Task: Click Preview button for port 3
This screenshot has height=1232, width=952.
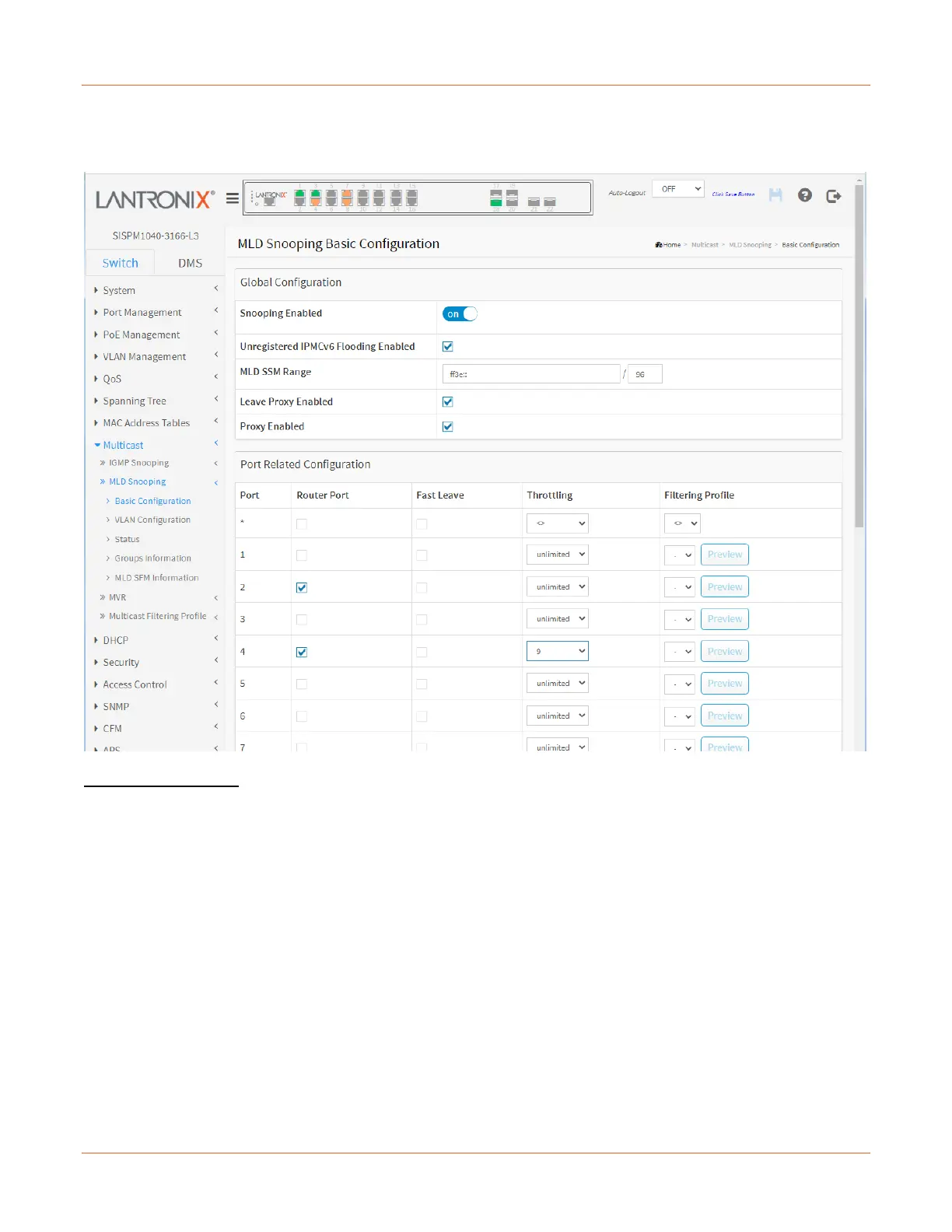Action: coord(725,619)
